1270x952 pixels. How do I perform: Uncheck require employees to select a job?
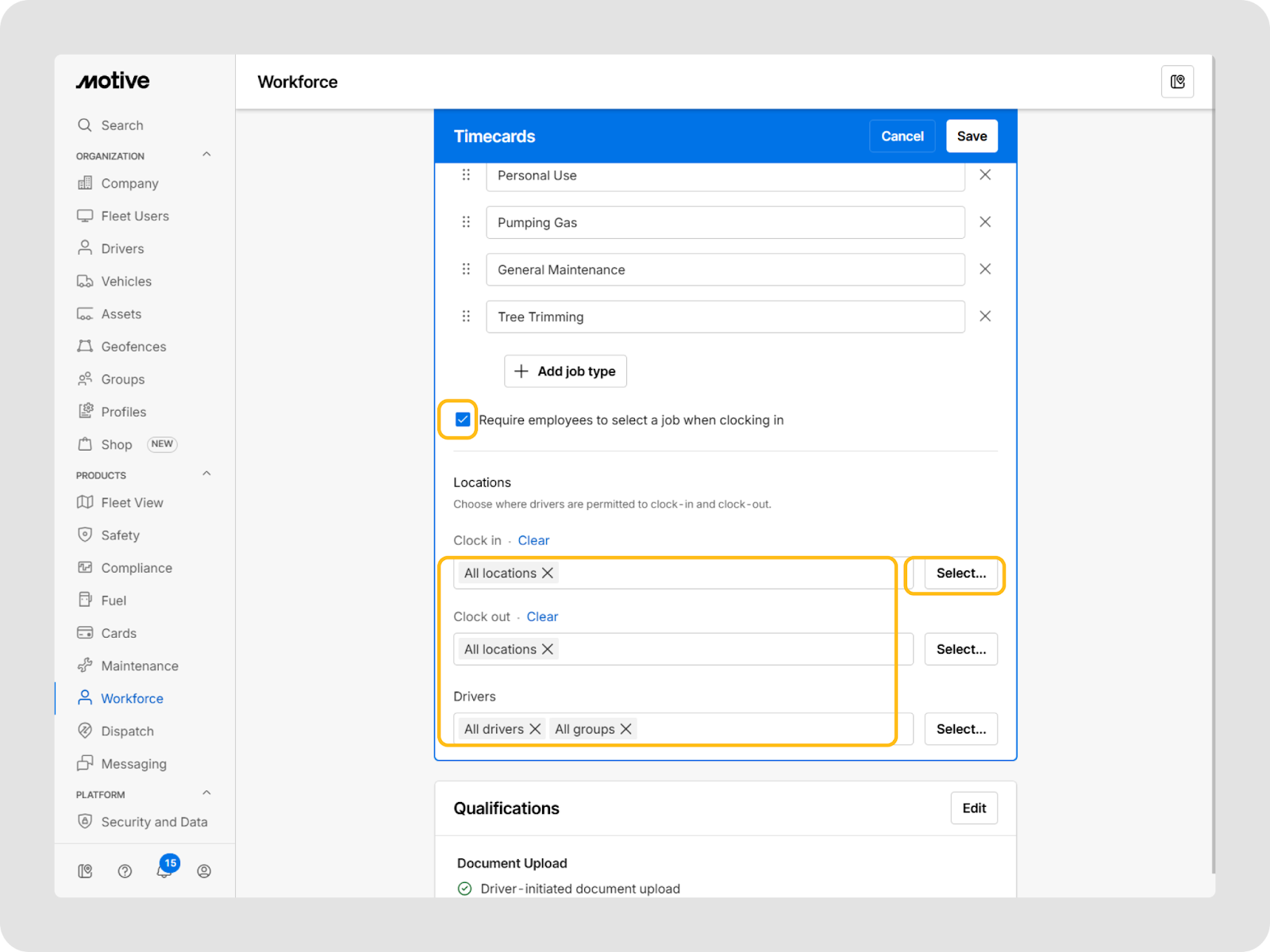pyautogui.click(x=463, y=420)
